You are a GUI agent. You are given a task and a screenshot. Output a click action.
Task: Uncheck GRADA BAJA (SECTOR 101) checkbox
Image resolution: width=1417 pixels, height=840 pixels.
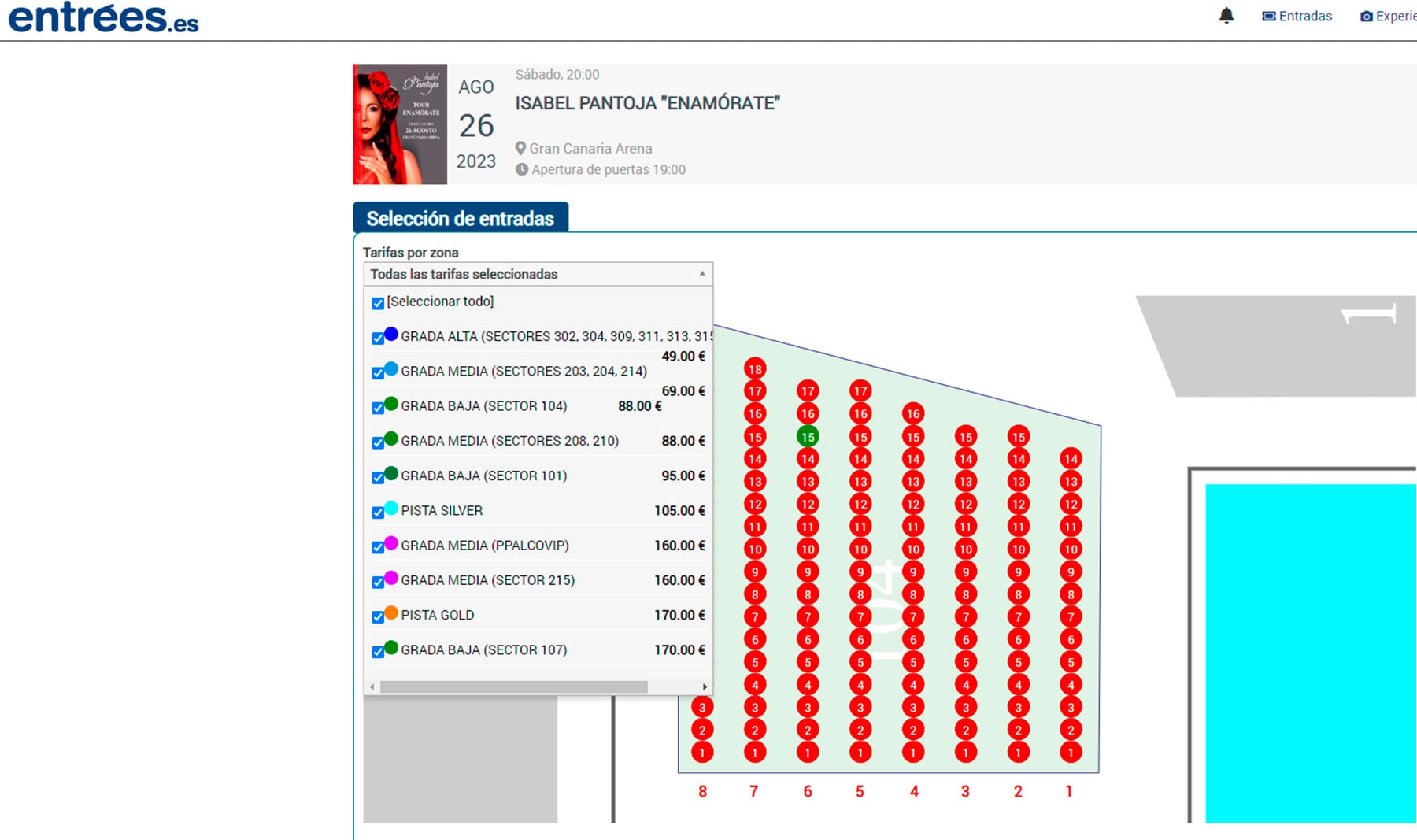[x=378, y=477]
